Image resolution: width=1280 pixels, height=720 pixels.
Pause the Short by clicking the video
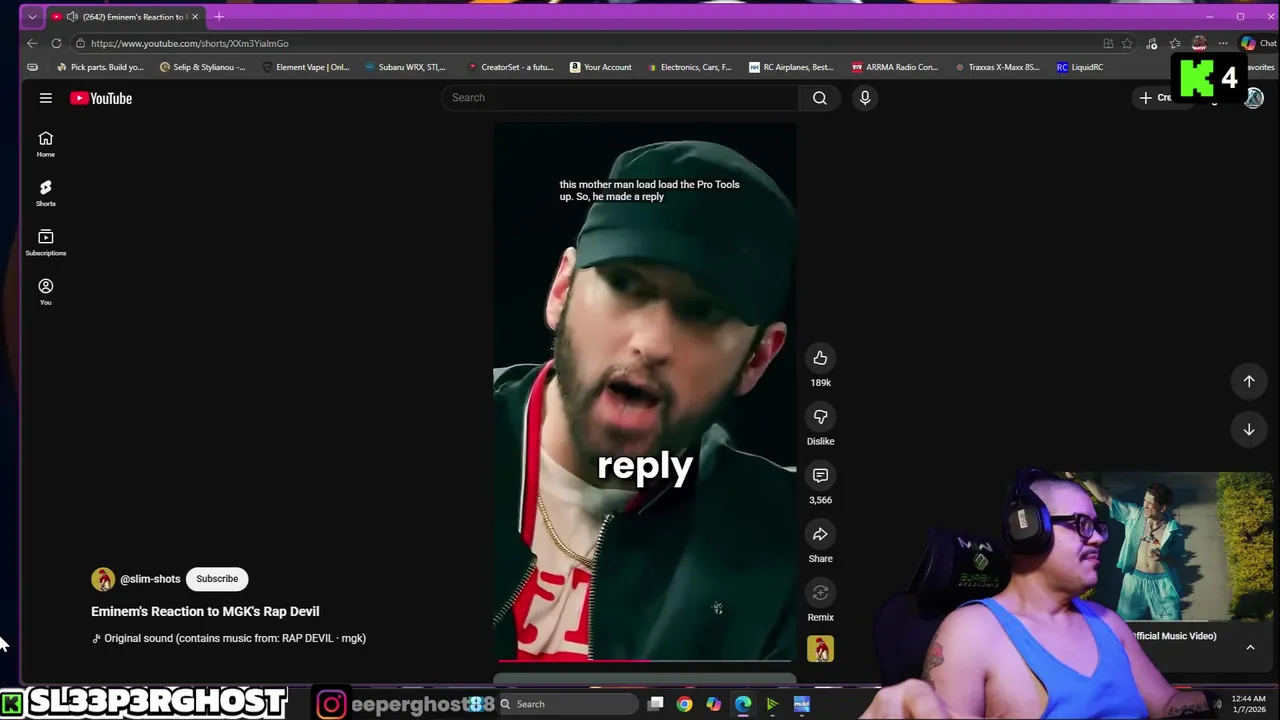(x=645, y=390)
